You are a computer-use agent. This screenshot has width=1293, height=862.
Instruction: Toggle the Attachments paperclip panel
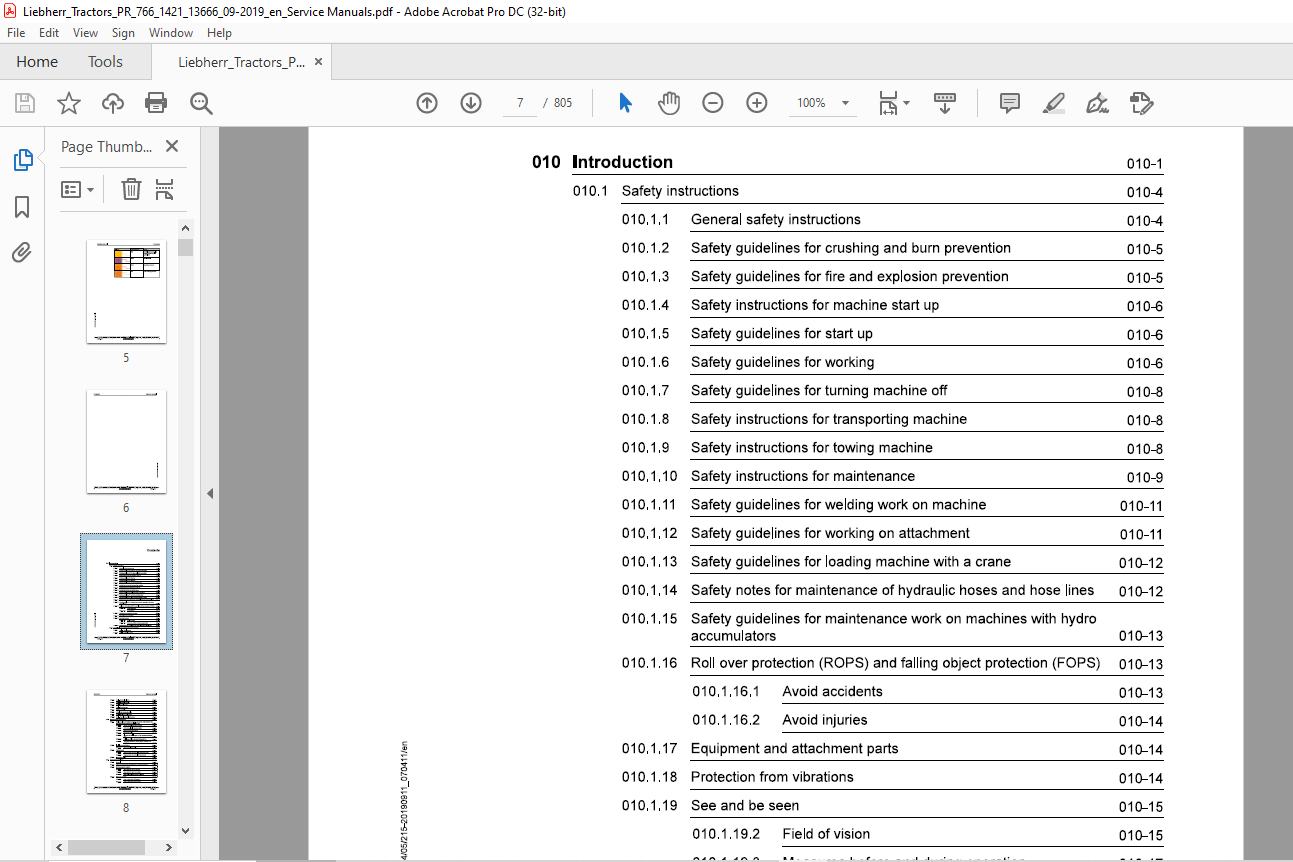(x=22, y=253)
